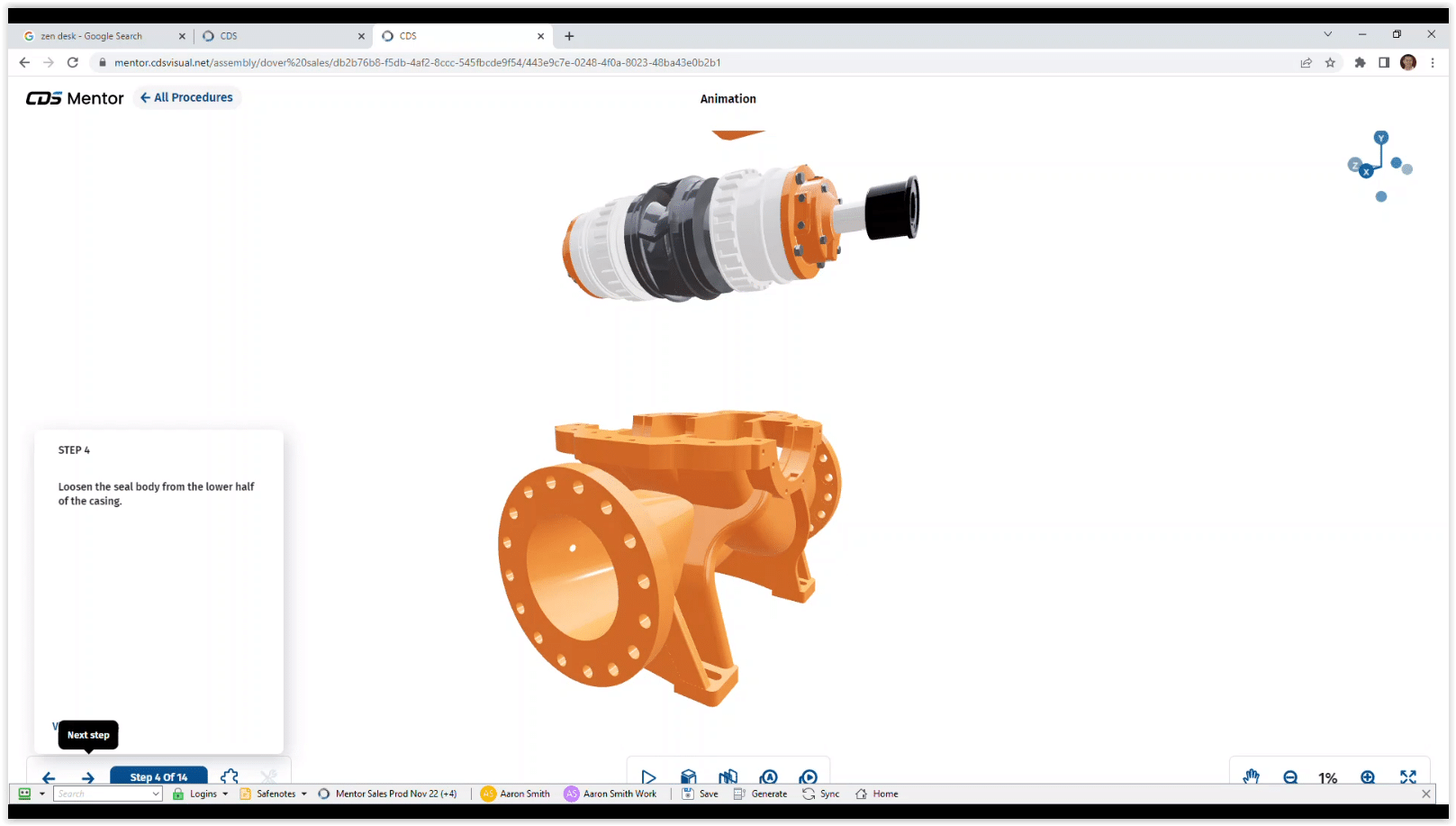Expand the Safenotes dropdown
Viewport: 1456px width, 826px height.
tap(303, 794)
